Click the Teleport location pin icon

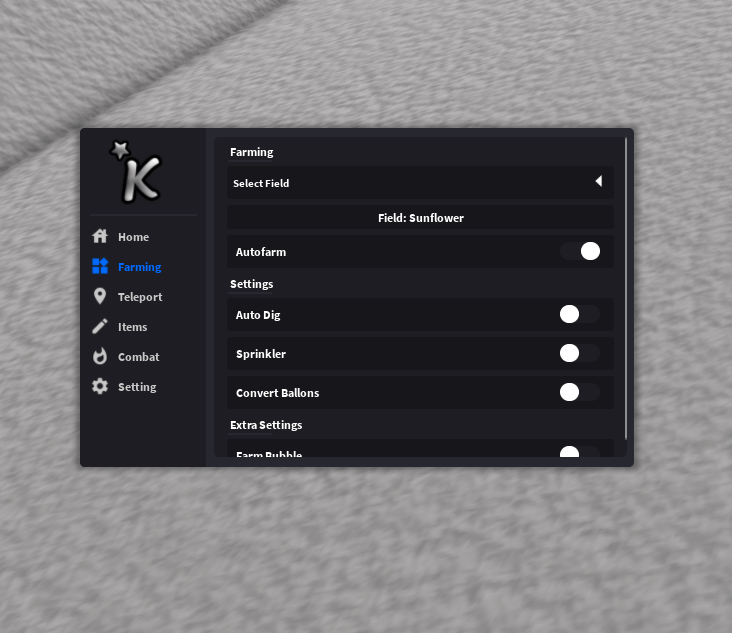pyautogui.click(x=100, y=297)
